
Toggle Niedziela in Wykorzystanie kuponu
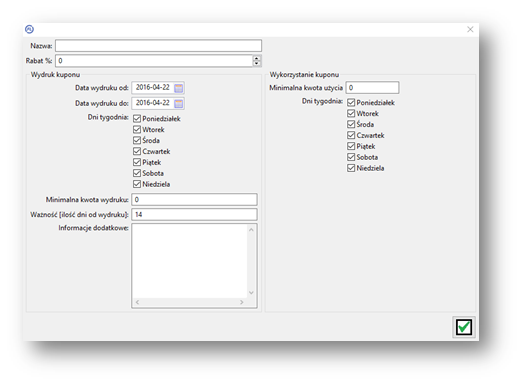(351, 168)
